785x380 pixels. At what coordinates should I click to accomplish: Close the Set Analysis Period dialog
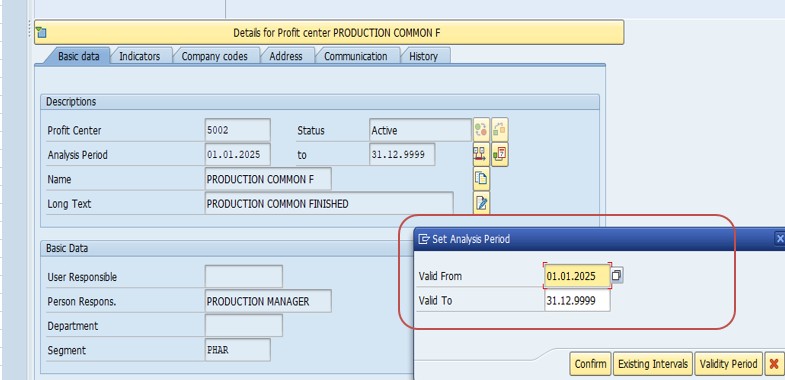tap(779, 239)
